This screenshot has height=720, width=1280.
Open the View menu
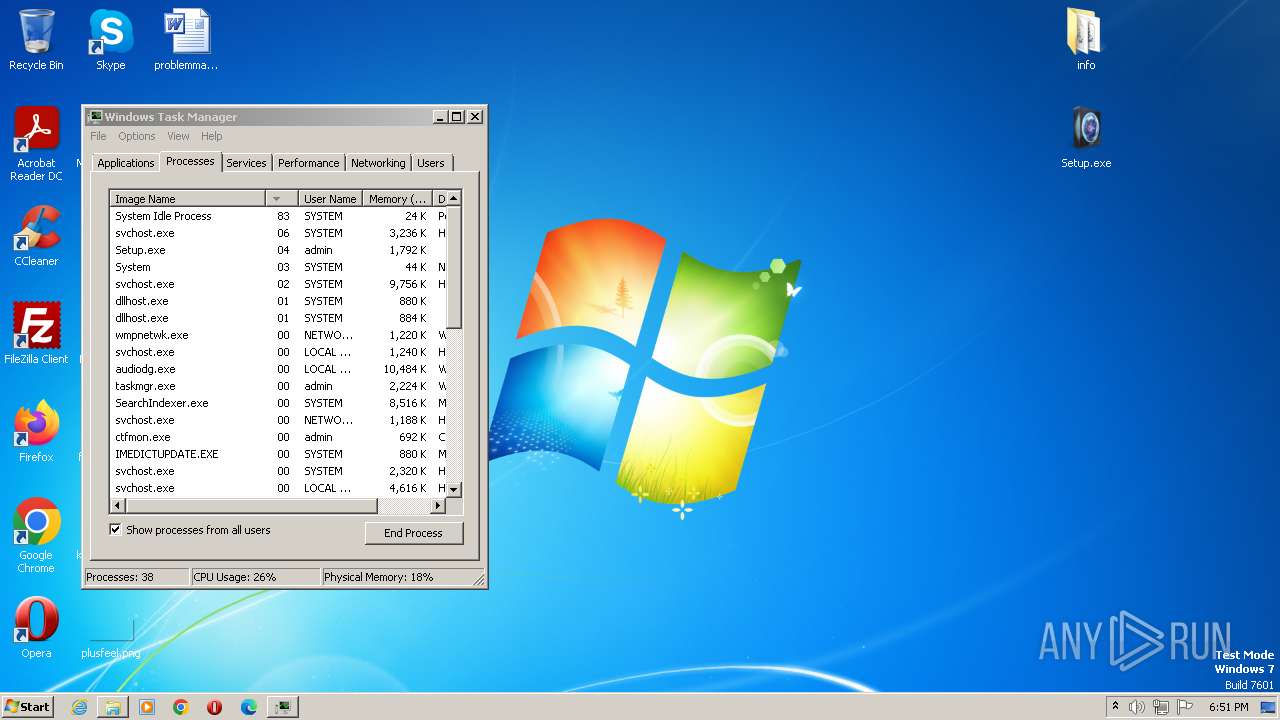pyautogui.click(x=178, y=136)
